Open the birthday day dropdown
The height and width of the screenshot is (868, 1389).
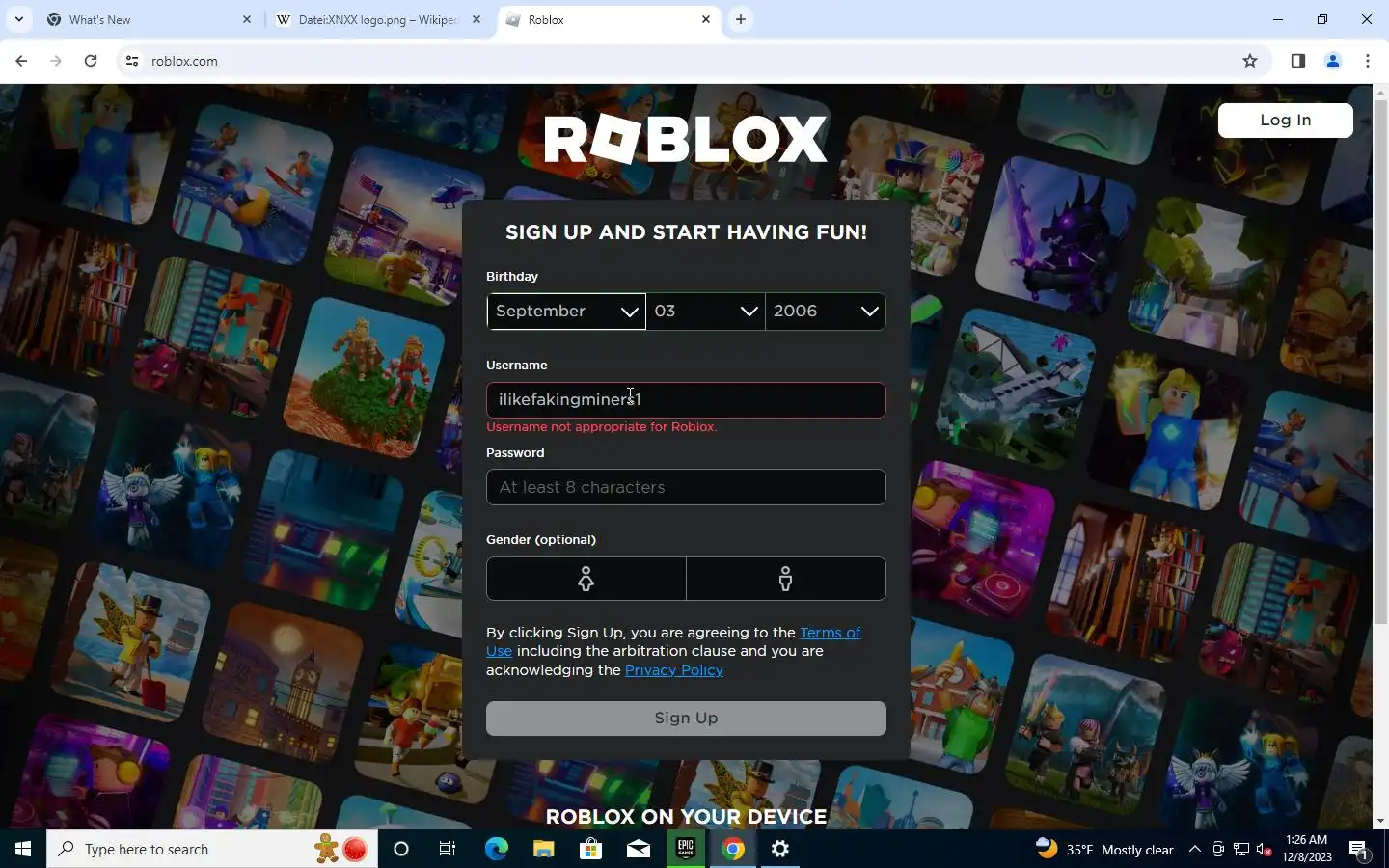tap(705, 312)
